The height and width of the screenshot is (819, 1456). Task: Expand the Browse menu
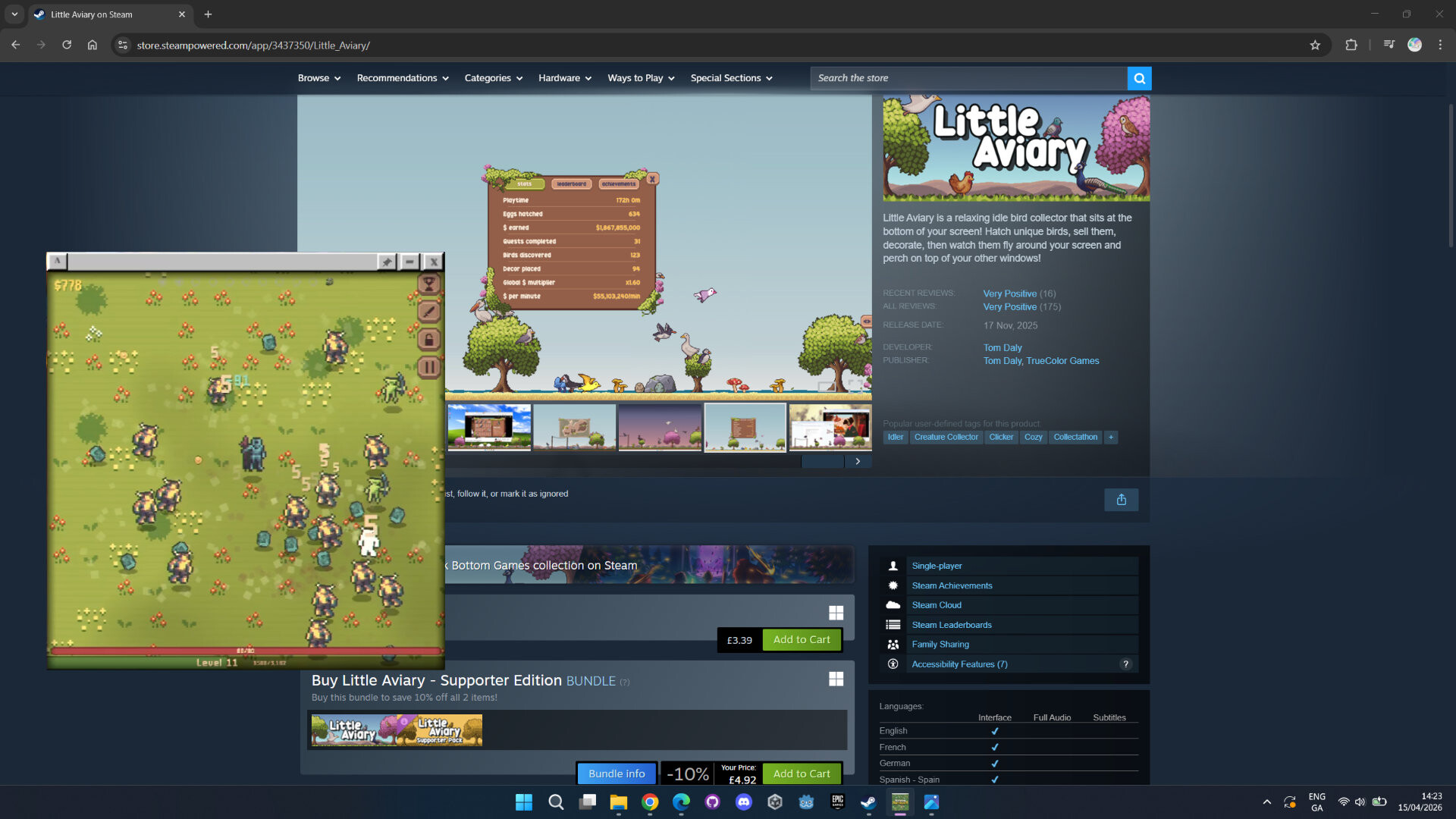tap(319, 78)
